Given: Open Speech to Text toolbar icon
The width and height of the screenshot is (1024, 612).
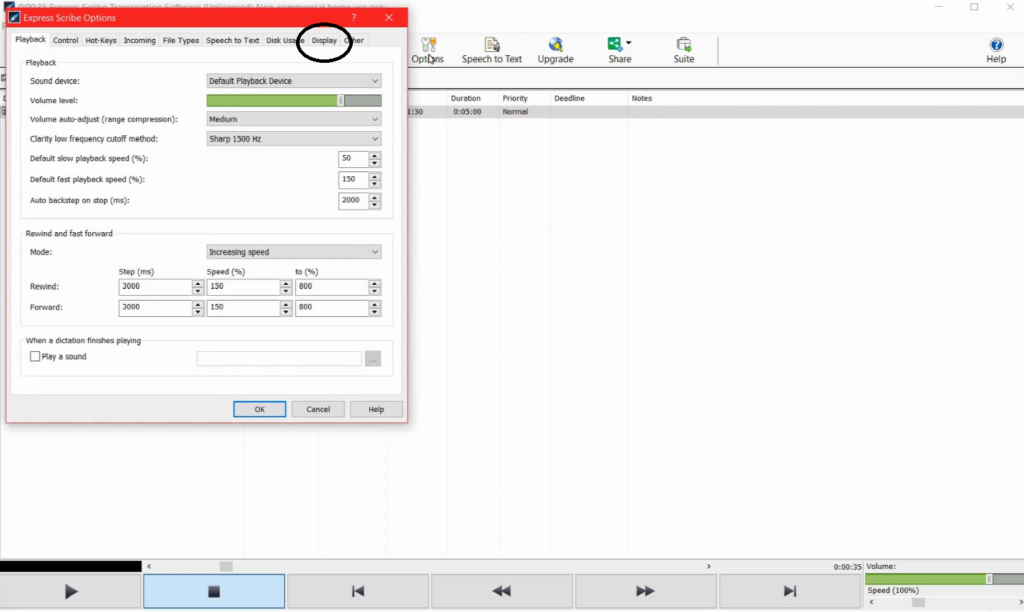Looking at the screenshot, I should [492, 50].
